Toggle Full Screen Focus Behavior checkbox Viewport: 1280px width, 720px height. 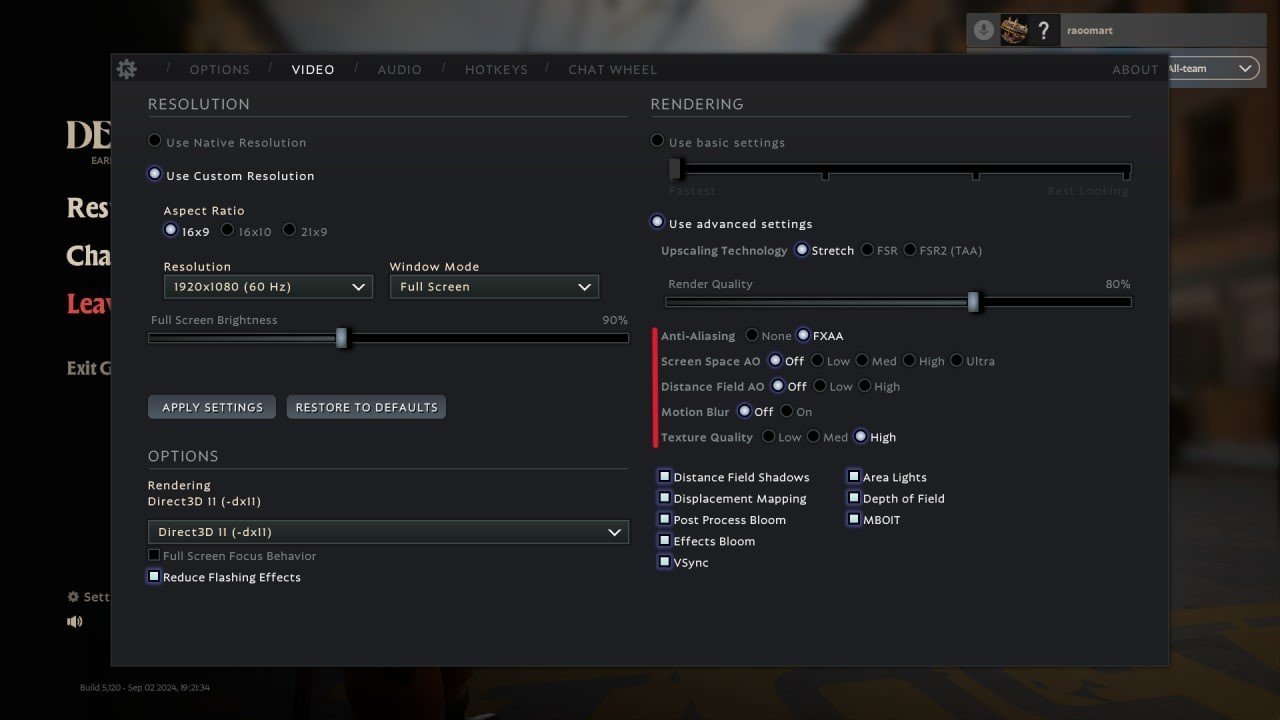pyautogui.click(x=154, y=555)
